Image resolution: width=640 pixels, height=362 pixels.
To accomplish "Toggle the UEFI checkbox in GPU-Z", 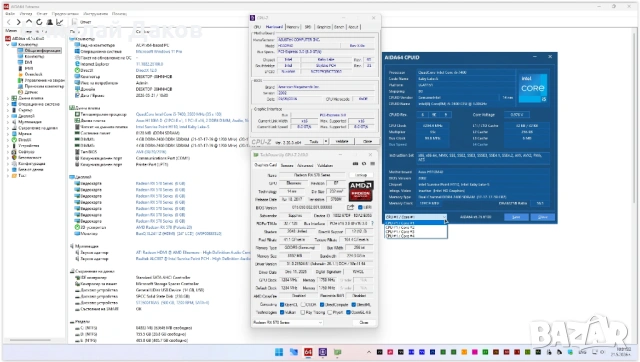I will pos(360,207).
